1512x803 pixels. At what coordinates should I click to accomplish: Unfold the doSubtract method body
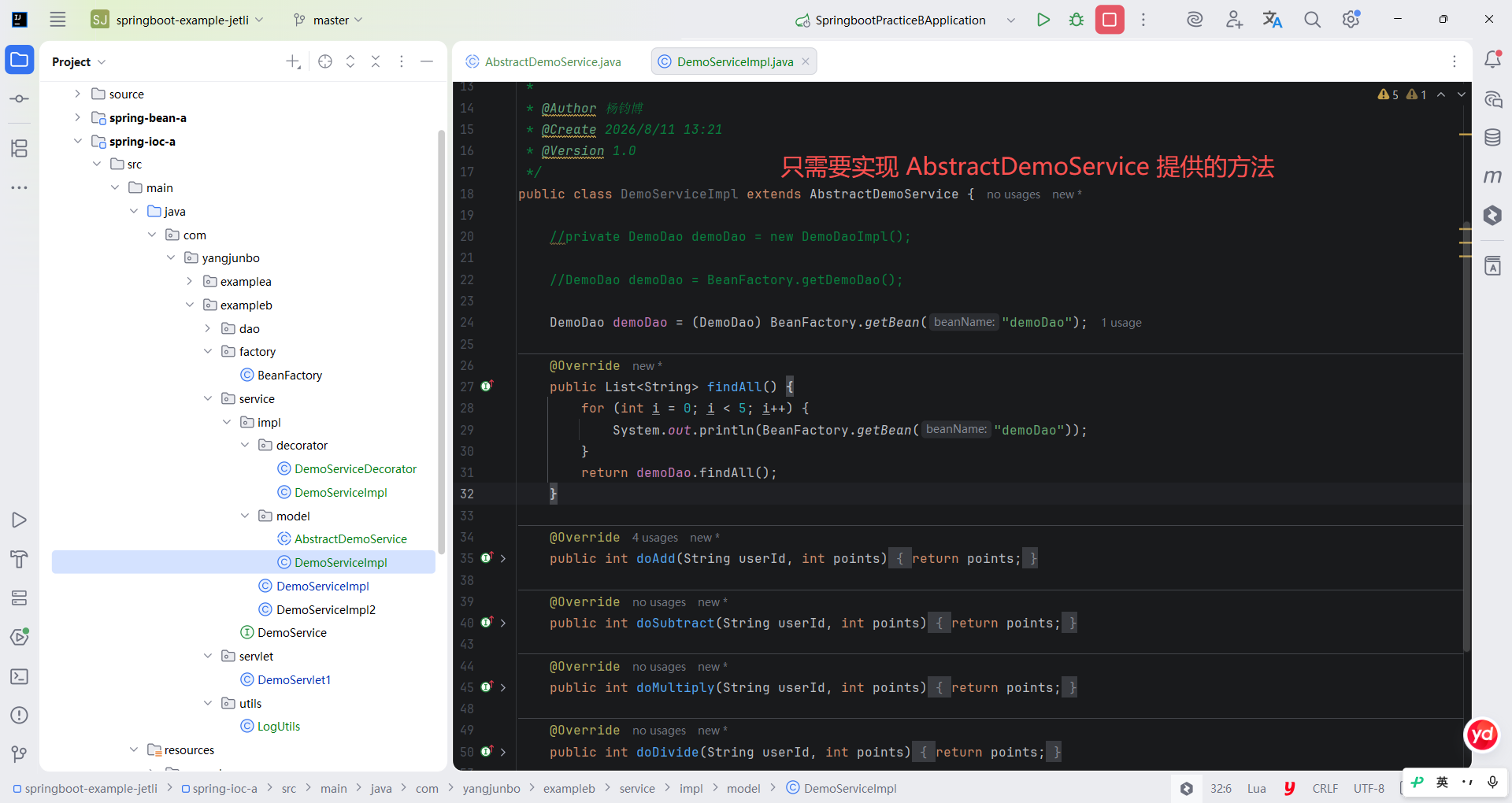click(x=503, y=623)
